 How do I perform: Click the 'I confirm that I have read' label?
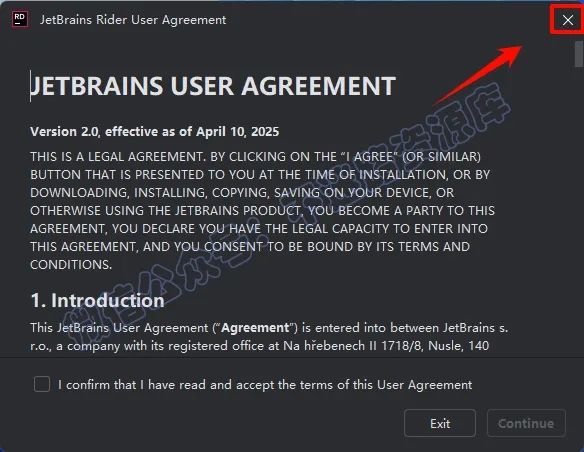[265, 385]
